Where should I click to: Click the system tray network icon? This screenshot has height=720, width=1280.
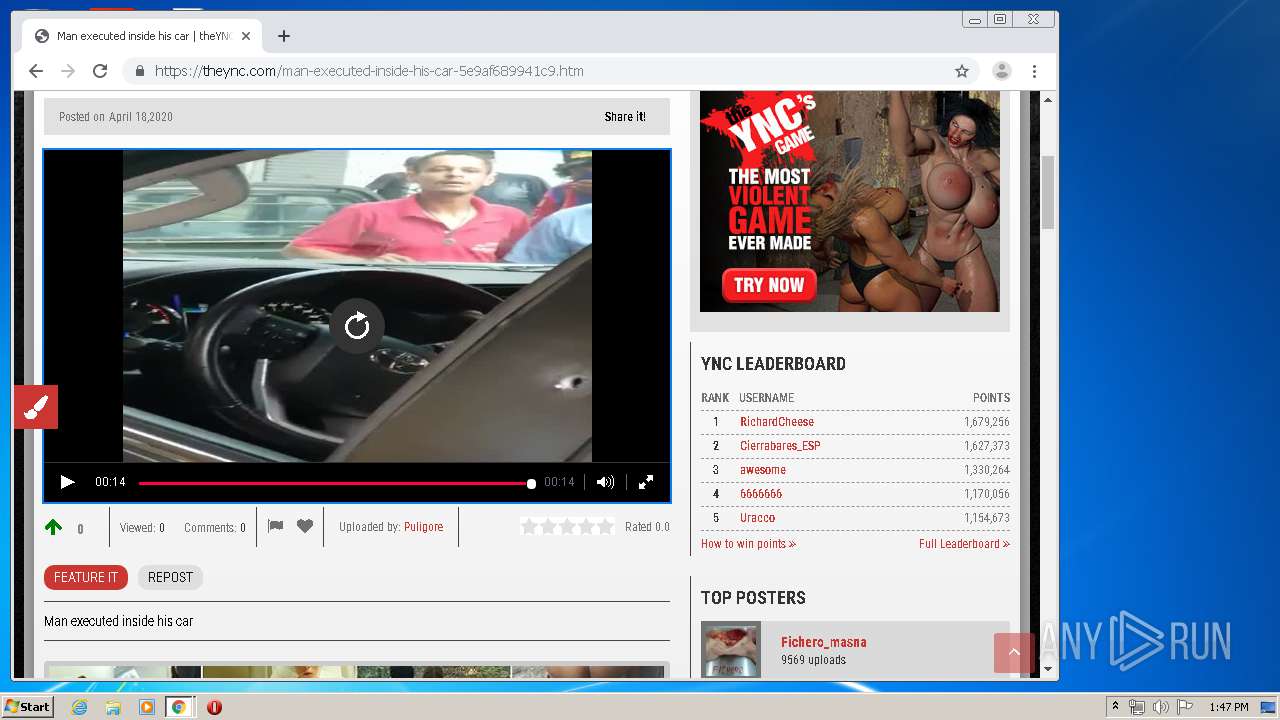pos(1136,707)
